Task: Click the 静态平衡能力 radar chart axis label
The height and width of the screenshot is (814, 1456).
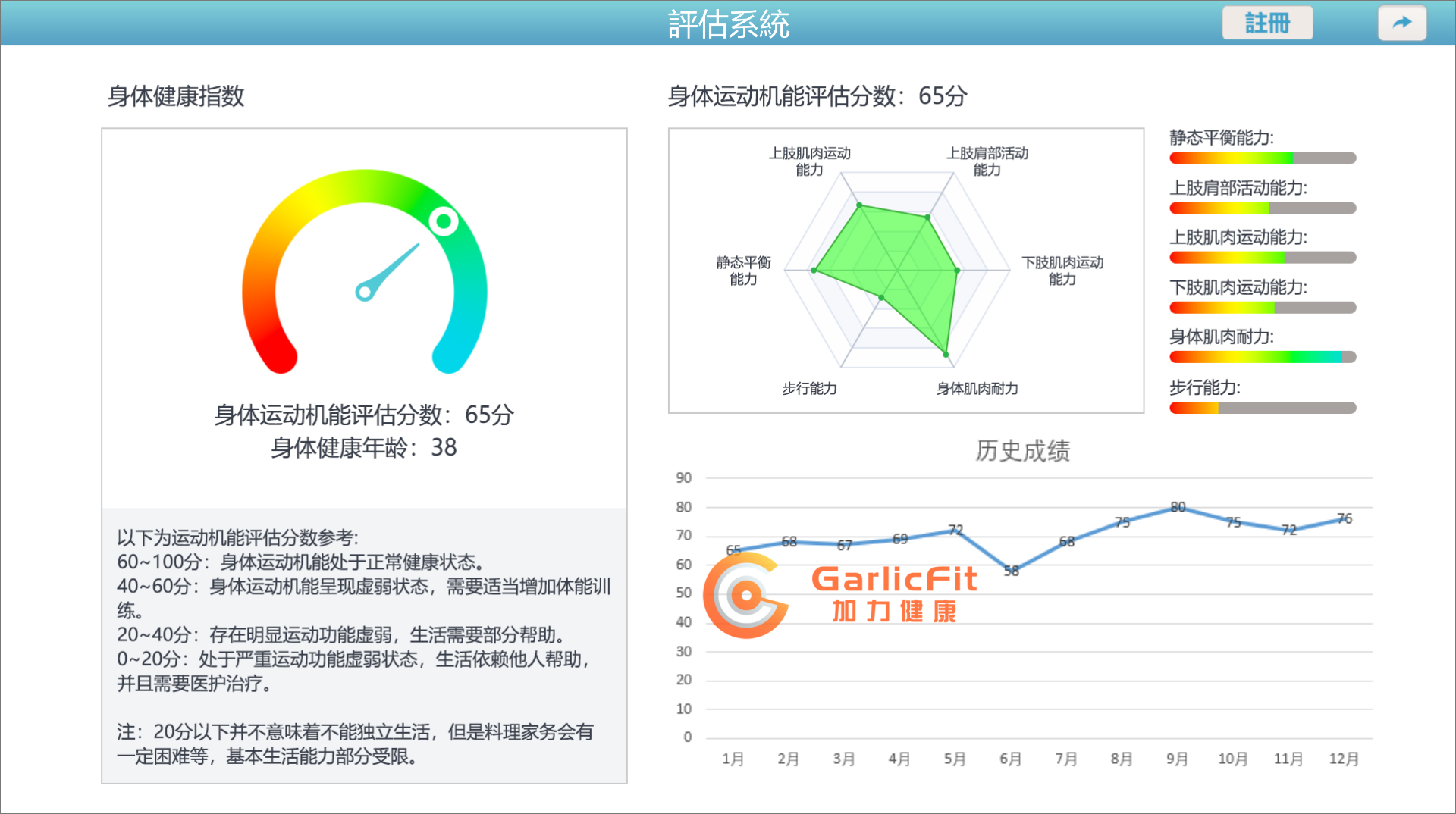Action: click(743, 271)
